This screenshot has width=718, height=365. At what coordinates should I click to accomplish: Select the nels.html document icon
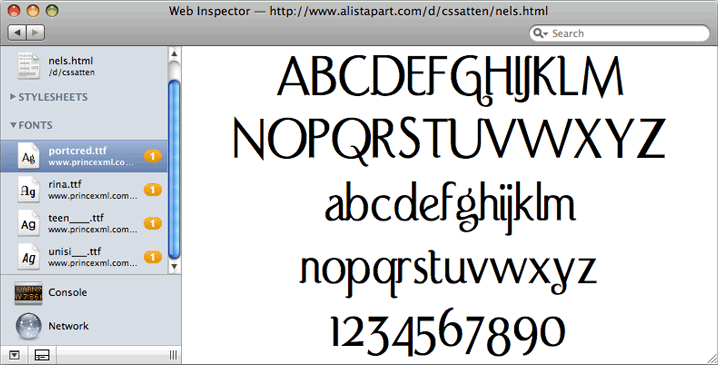pos(28,65)
